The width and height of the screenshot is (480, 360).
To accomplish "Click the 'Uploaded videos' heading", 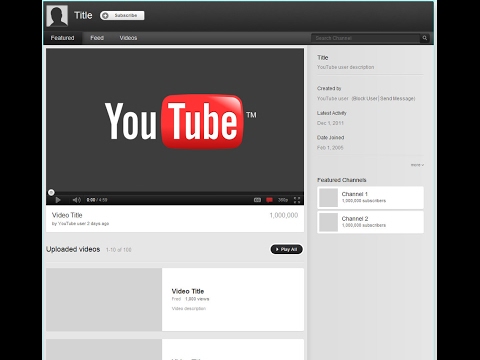I will tap(73, 249).
